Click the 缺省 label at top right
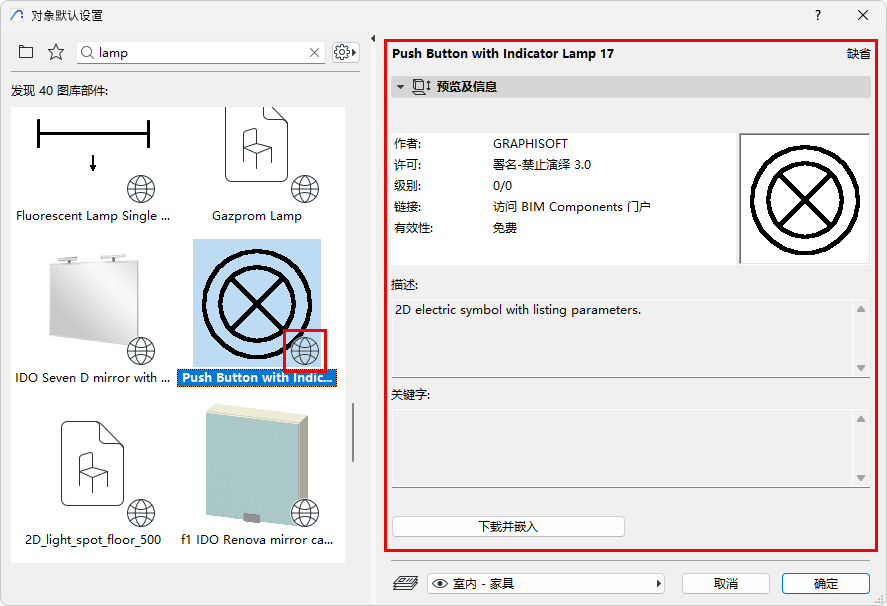The width and height of the screenshot is (887, 606). [x=859, y=54]
